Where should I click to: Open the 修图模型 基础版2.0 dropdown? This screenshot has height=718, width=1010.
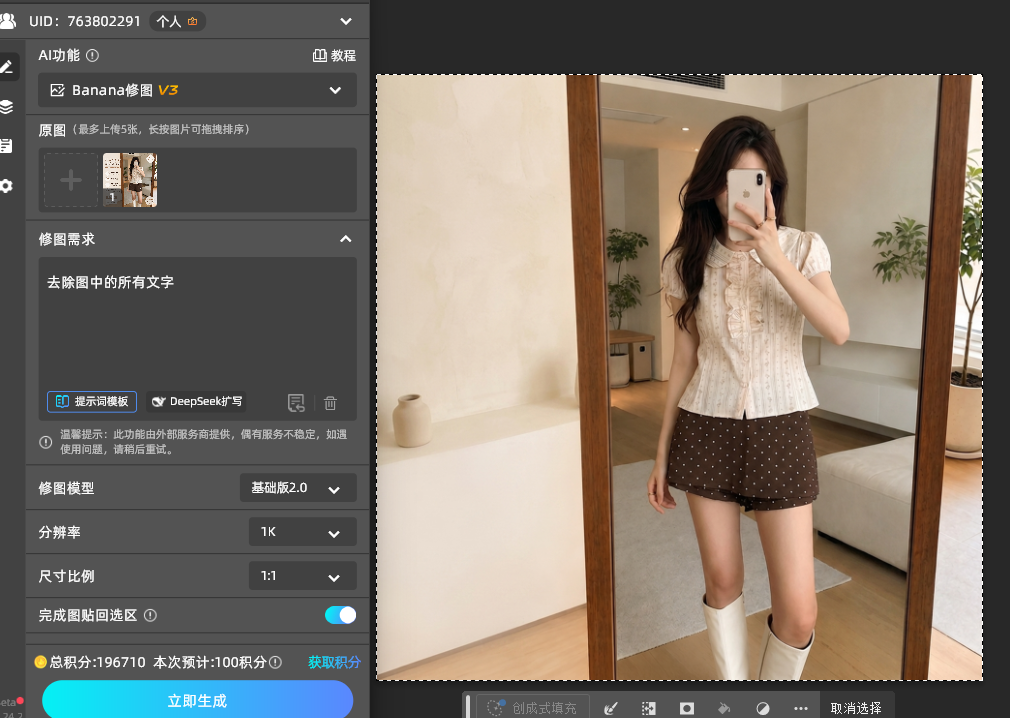point(298,488)
